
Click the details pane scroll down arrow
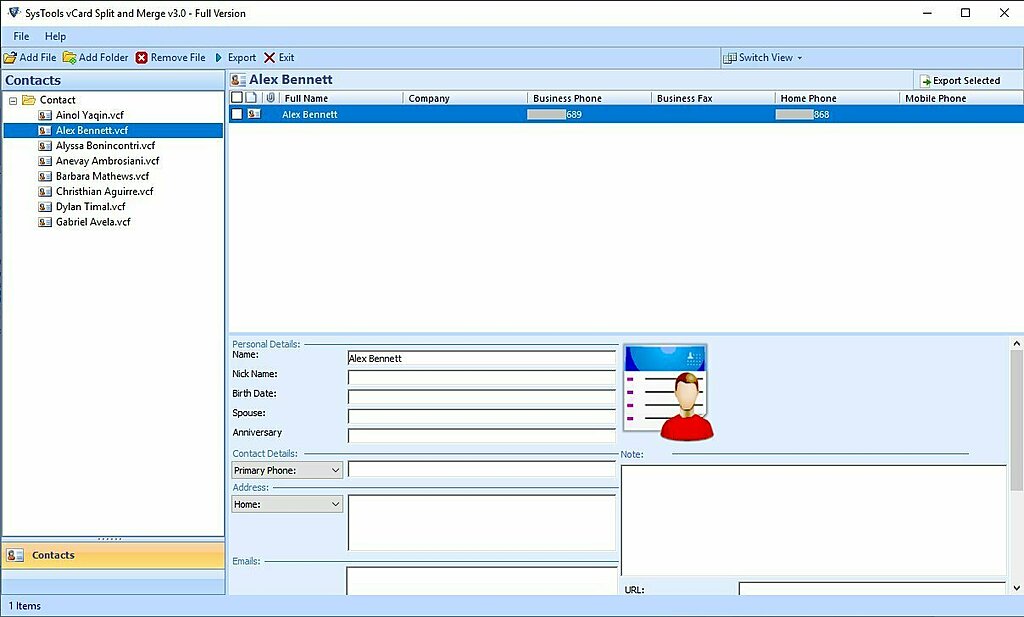click(x=1017, y=588)
